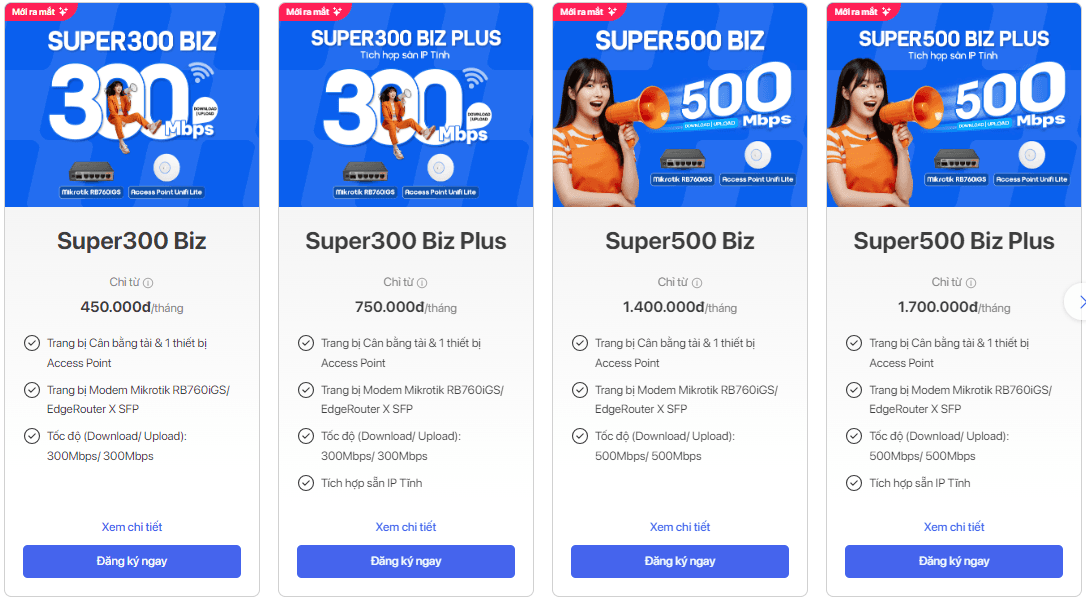Click the IP Tĩnh checkmark icon in Super500 Biz Plus
The image size is (1086, 599).
pyautogui.click(x=854, y=483)
